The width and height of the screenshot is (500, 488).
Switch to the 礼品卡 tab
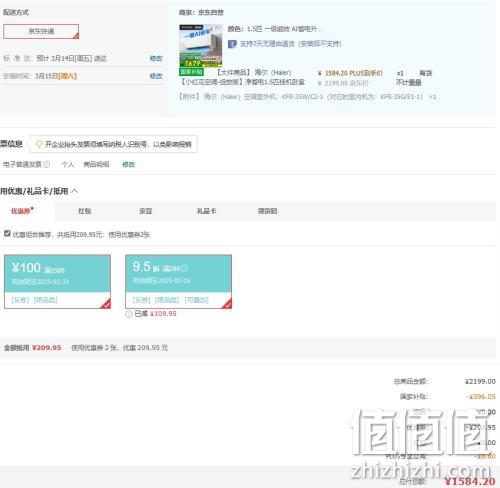coord(206,211)
